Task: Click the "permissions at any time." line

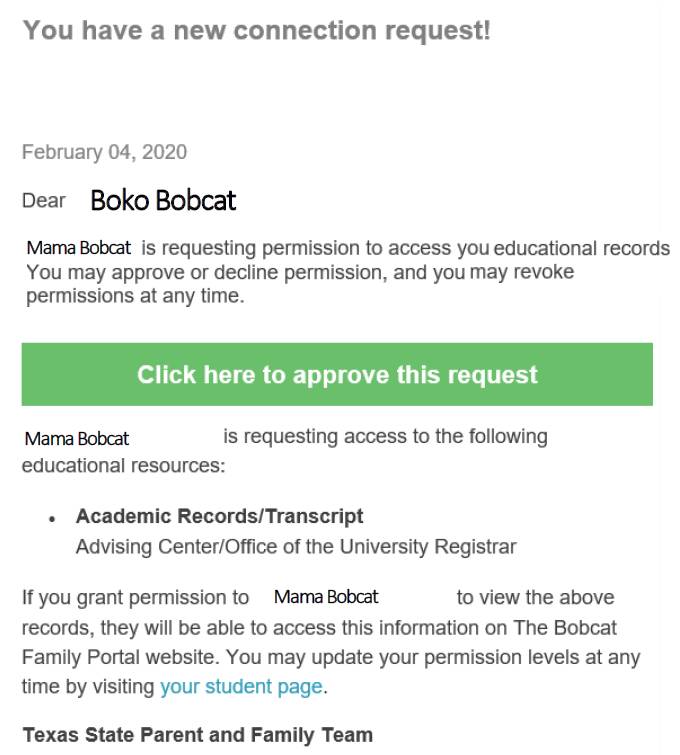Action: pos(135,296)
